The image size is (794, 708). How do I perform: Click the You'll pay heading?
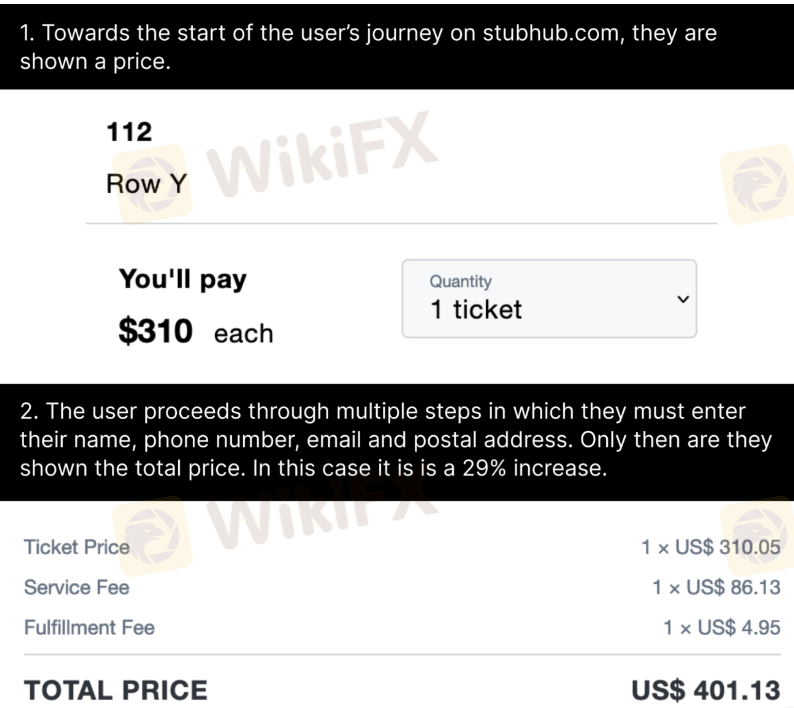coord(182,280)
